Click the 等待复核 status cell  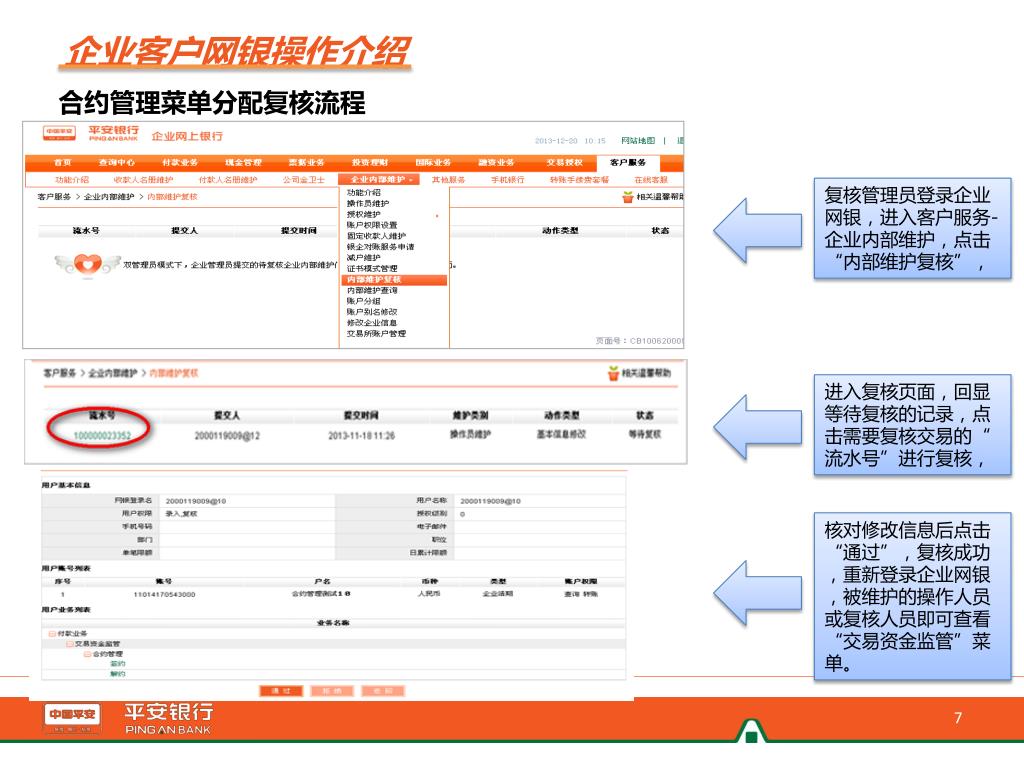tap(645, 434)
